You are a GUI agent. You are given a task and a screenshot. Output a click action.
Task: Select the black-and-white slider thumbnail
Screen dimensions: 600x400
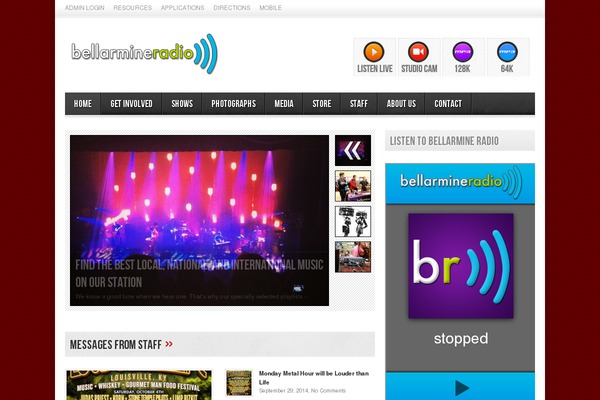point(353,221)
